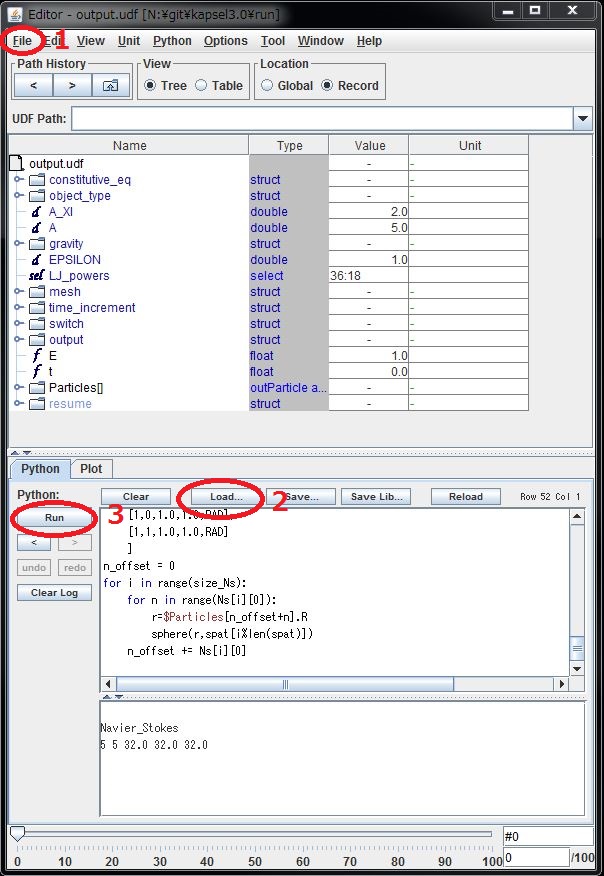Click the double-type icon beside A_XI
Viewport: 604px width, 876px height.
coord(36,212)
